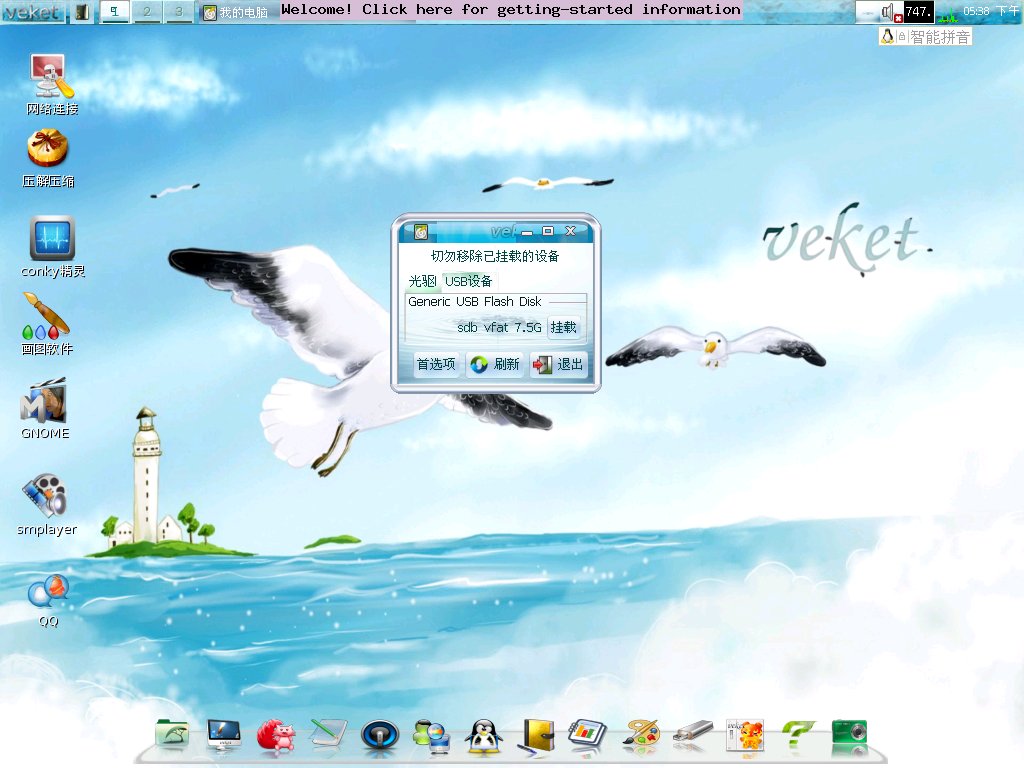Launch the round blue audio player dock icon

point(379,735)
